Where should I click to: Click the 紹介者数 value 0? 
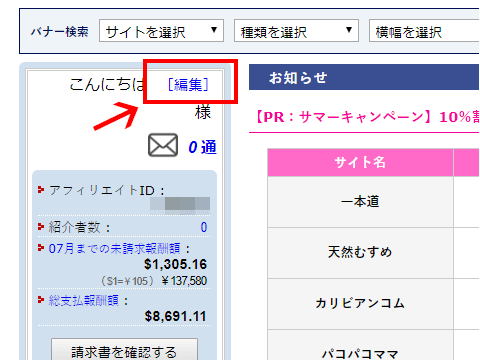coord(204,227)
